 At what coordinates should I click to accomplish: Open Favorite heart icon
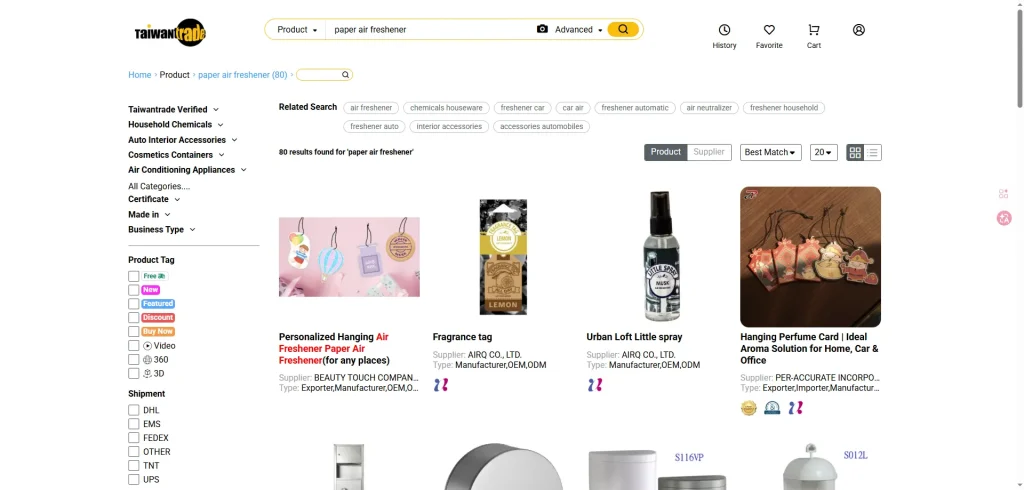(769, 30)
